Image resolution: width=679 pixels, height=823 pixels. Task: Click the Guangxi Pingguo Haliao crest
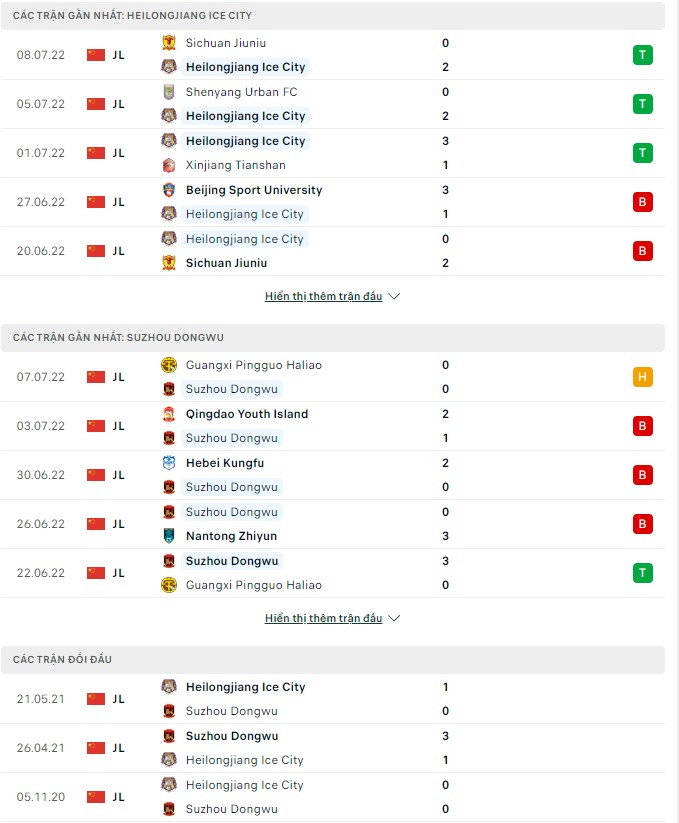[170, 366]
